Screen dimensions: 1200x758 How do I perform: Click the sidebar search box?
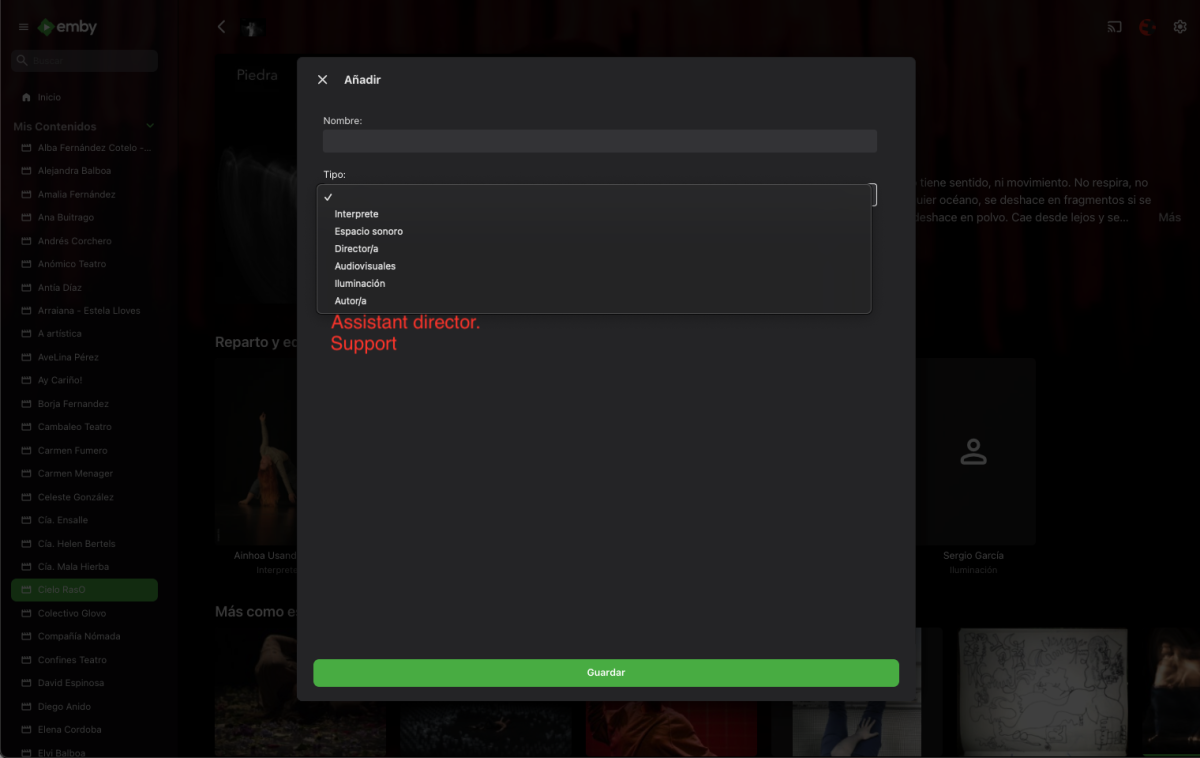[84, 61]
